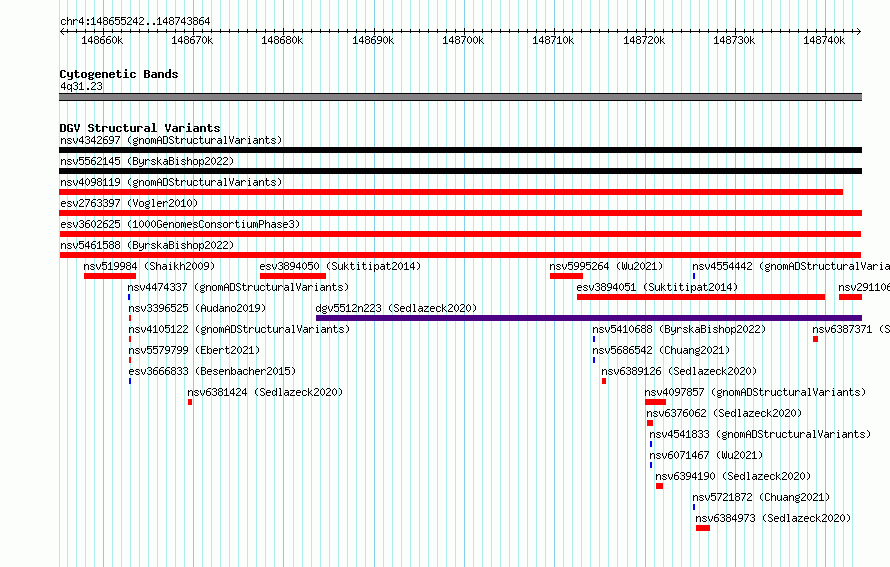Click the 148740k ruler position

point(824,40)
